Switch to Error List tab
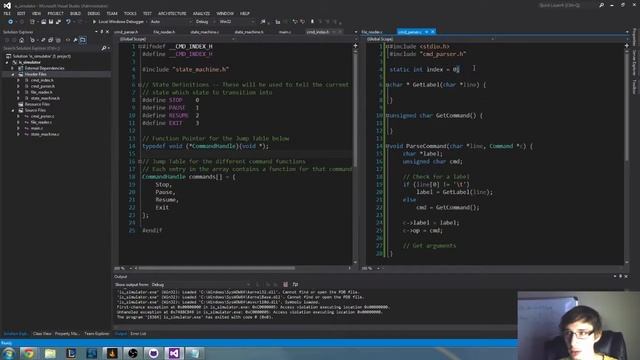 [138, 334]
